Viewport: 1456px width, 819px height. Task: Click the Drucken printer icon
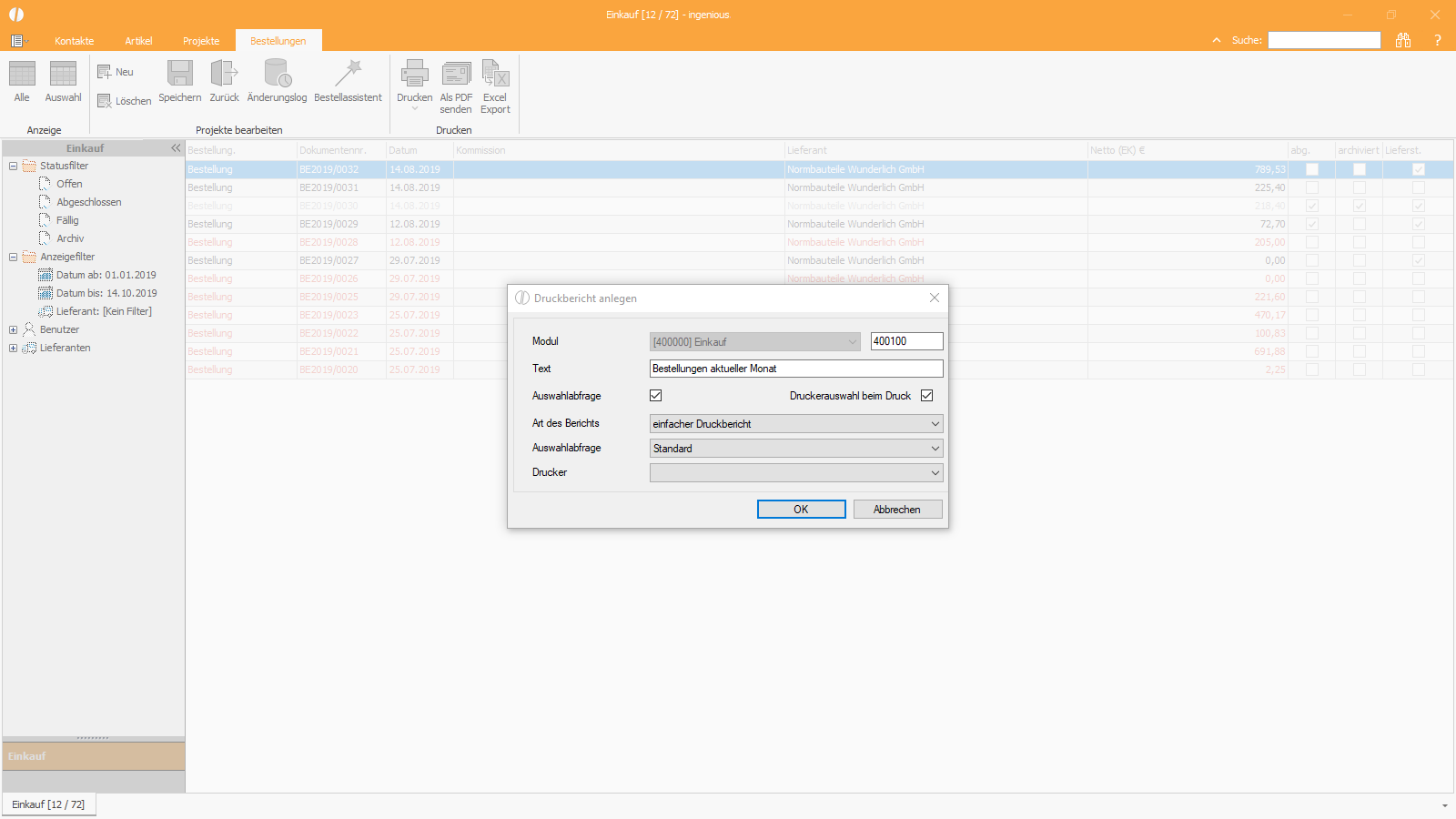(415, 74)
